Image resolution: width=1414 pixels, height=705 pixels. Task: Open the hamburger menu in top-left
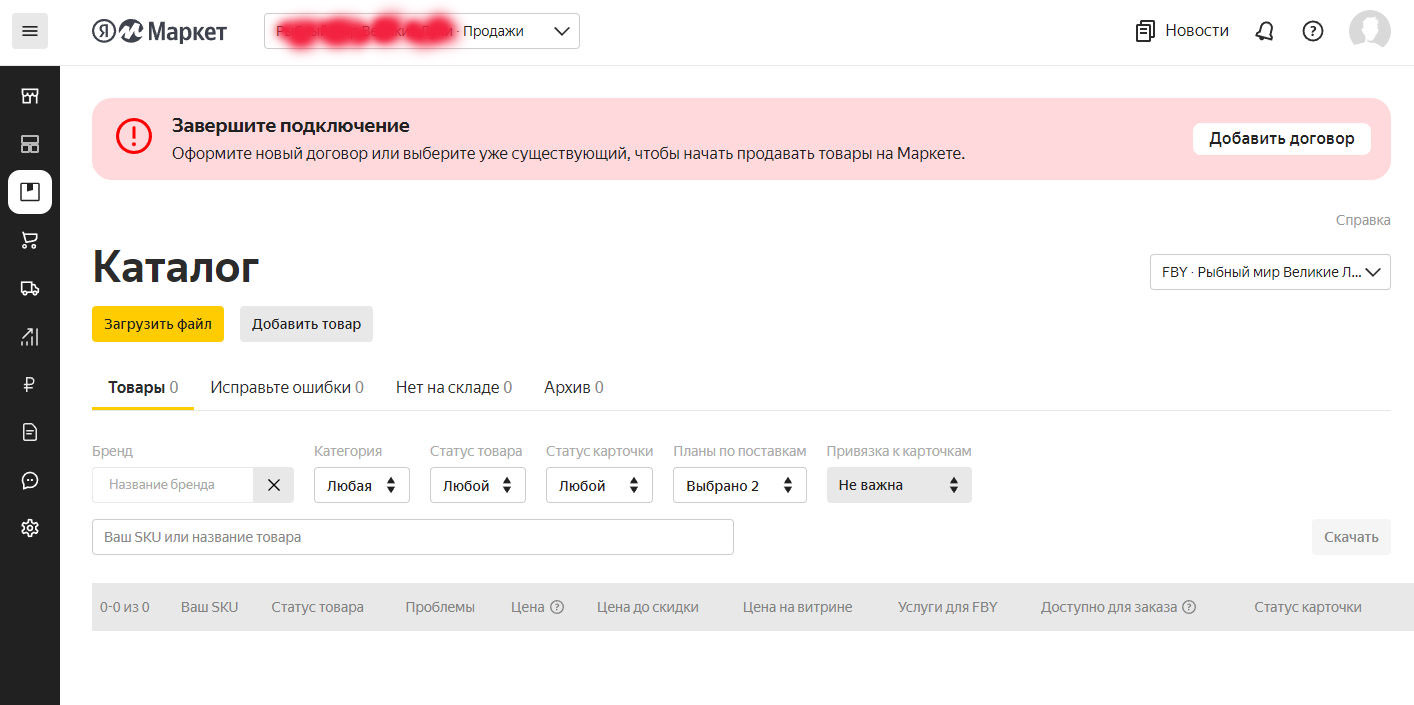(30, 31)
